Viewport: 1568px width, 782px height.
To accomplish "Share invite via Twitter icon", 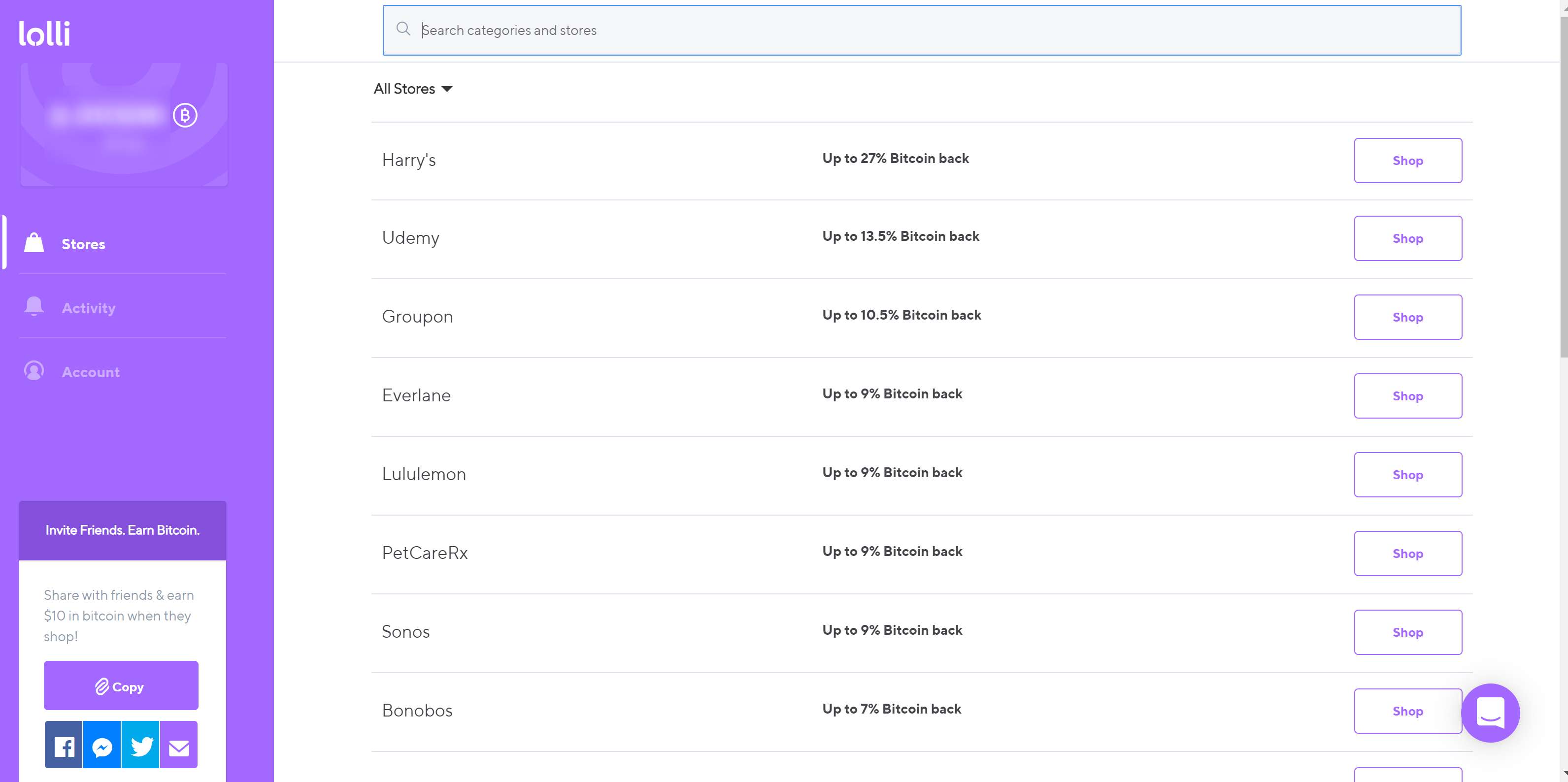I will (x=140, y=746).
